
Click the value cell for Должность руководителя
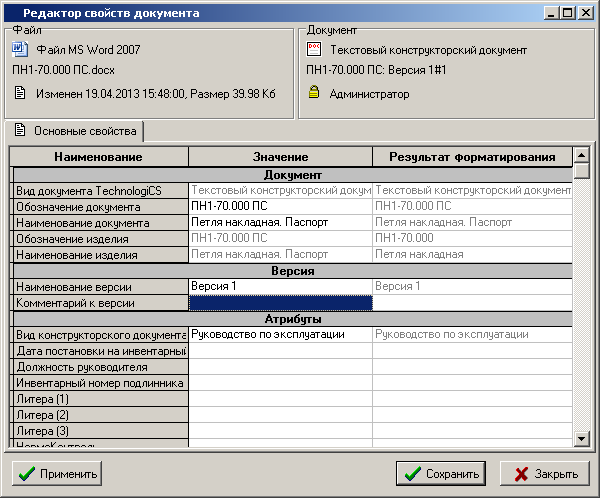point(280,367)
